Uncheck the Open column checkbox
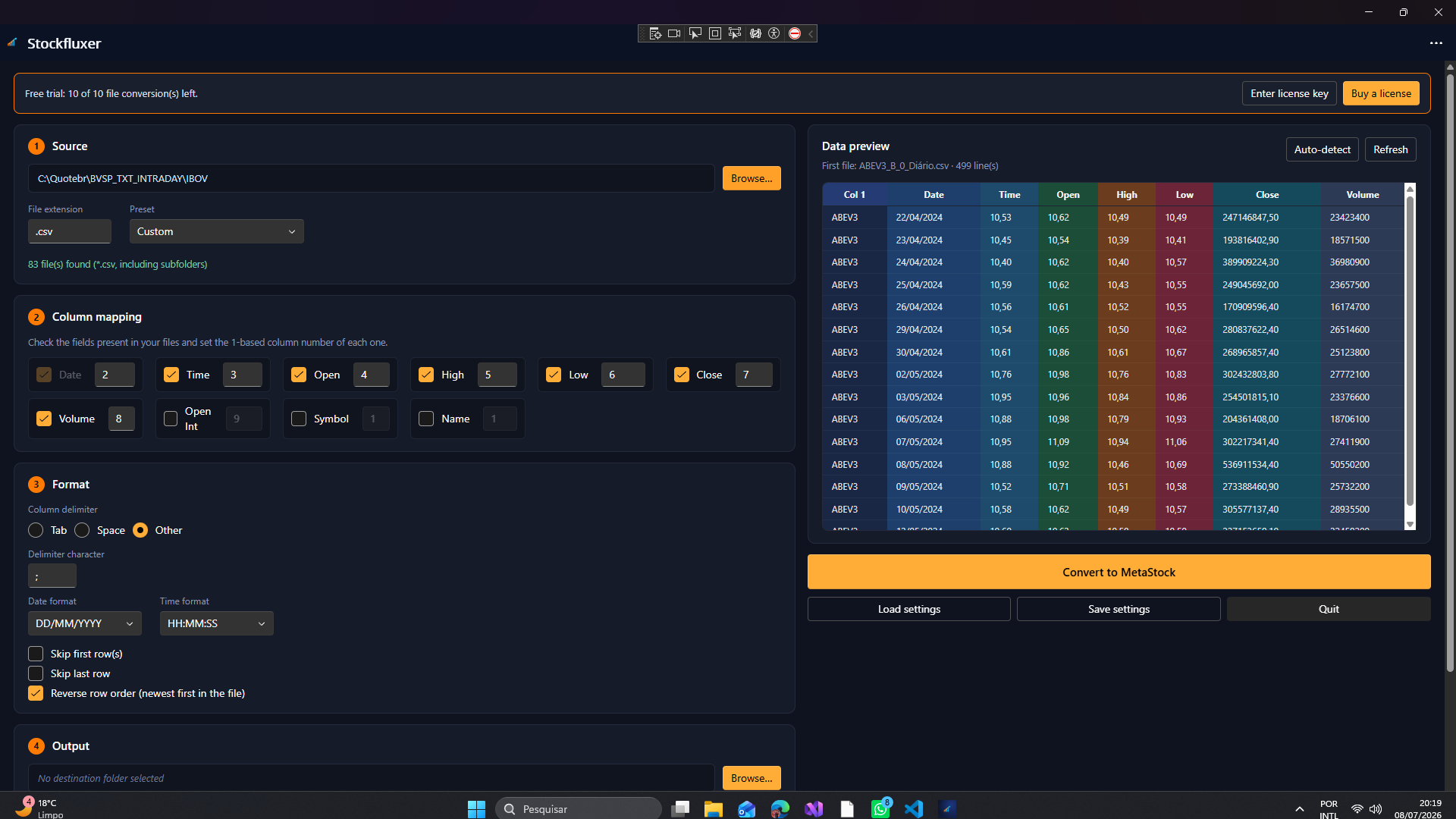 (x=299, y=375)
